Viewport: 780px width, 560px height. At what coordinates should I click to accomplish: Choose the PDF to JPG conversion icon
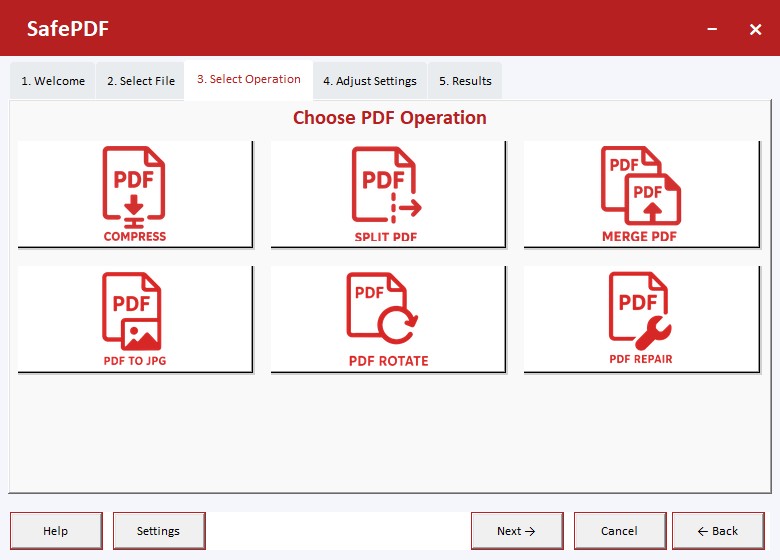[x=135, y=319]
